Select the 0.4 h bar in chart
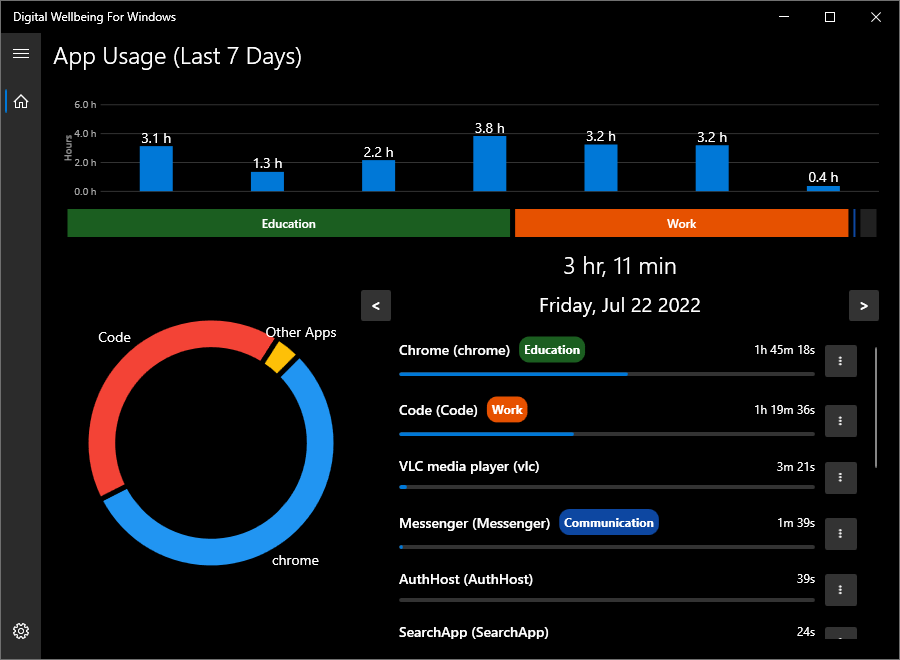 tap(823, 188)
